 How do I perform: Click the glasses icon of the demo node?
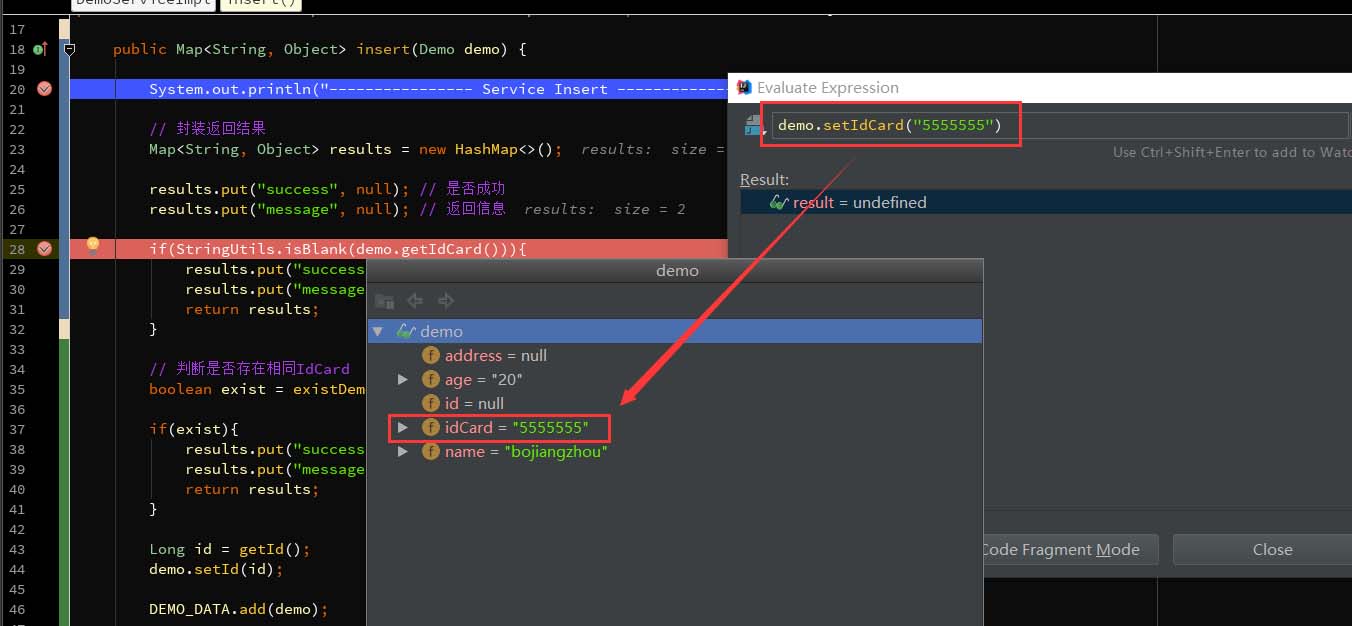[x=406, y=331]
